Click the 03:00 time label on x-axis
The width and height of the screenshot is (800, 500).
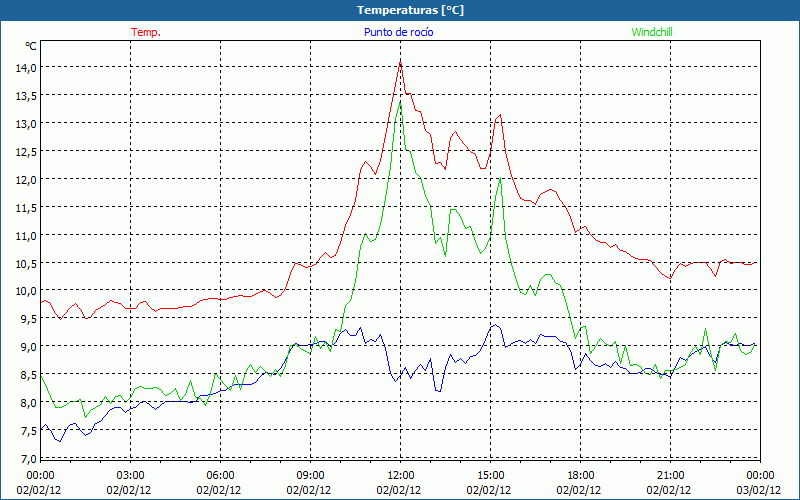point(130,475)
